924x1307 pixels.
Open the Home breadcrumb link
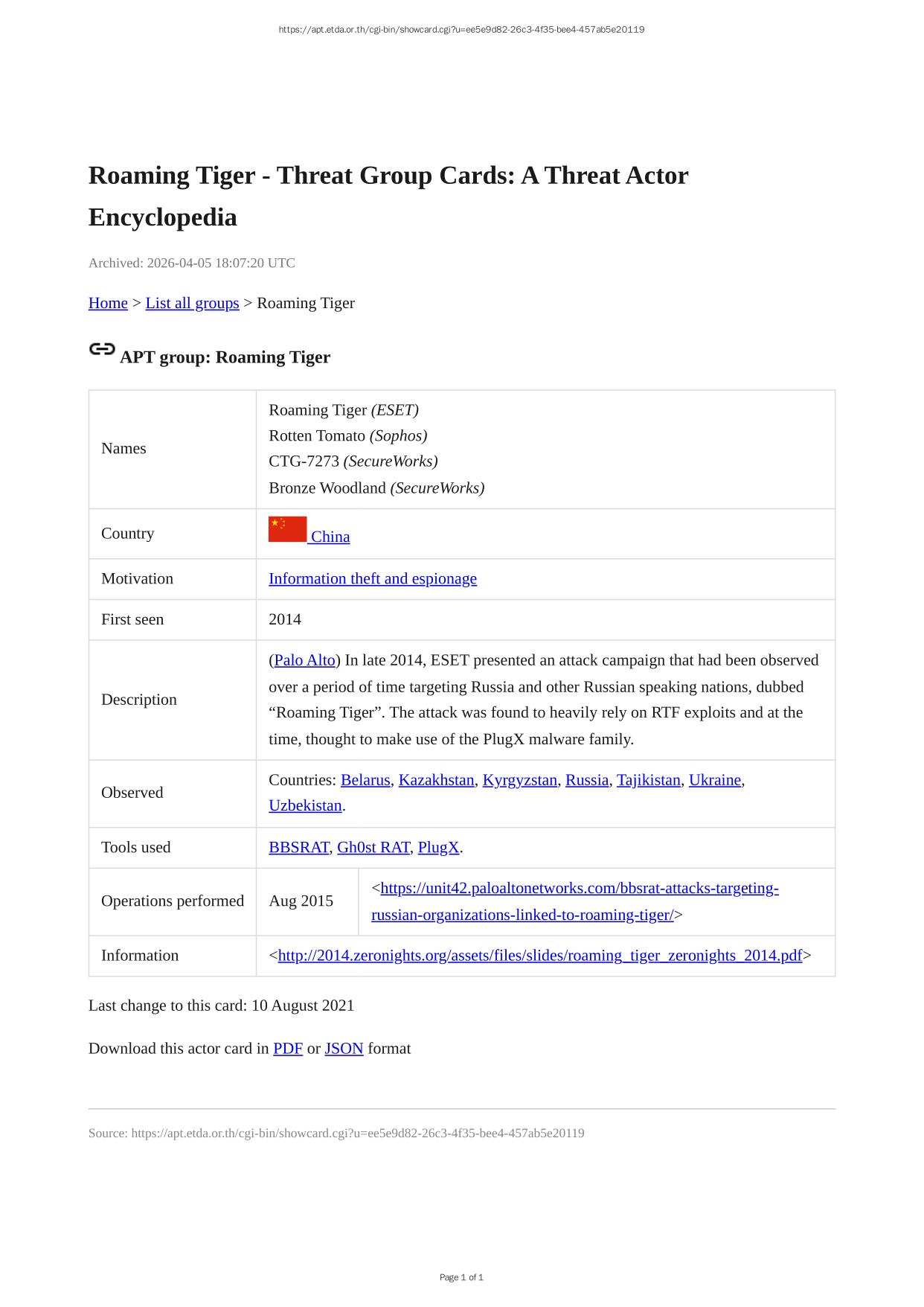click(108, 303)
